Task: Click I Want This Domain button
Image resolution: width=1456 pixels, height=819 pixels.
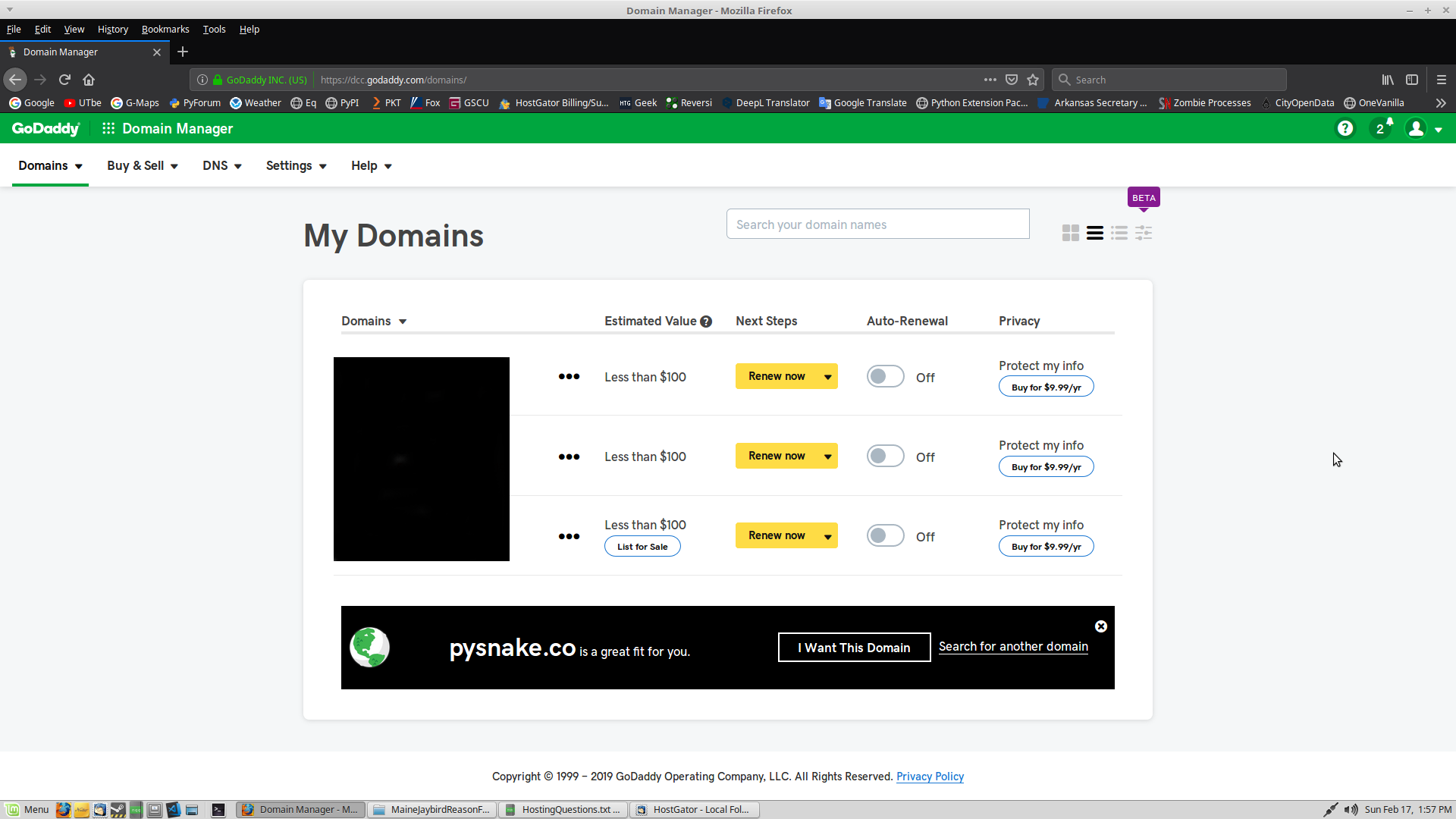Action: click(854, 648)
